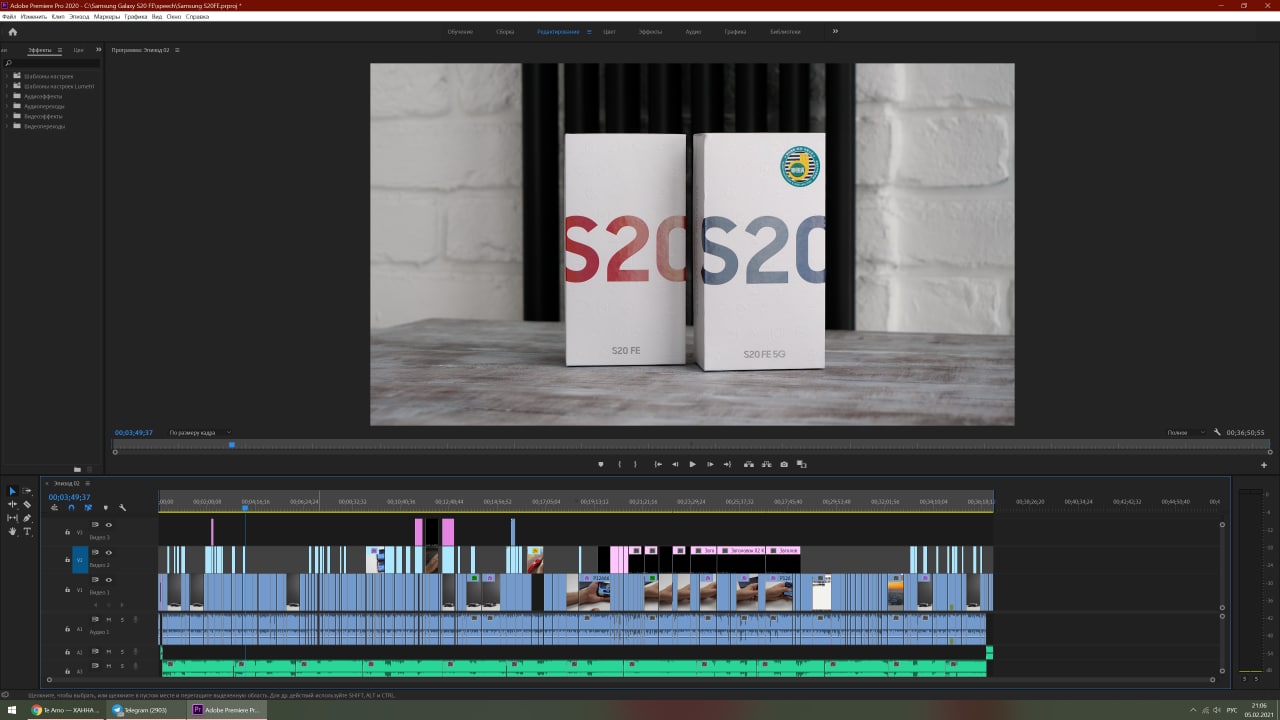Click the effects search field

coord(52,63)
